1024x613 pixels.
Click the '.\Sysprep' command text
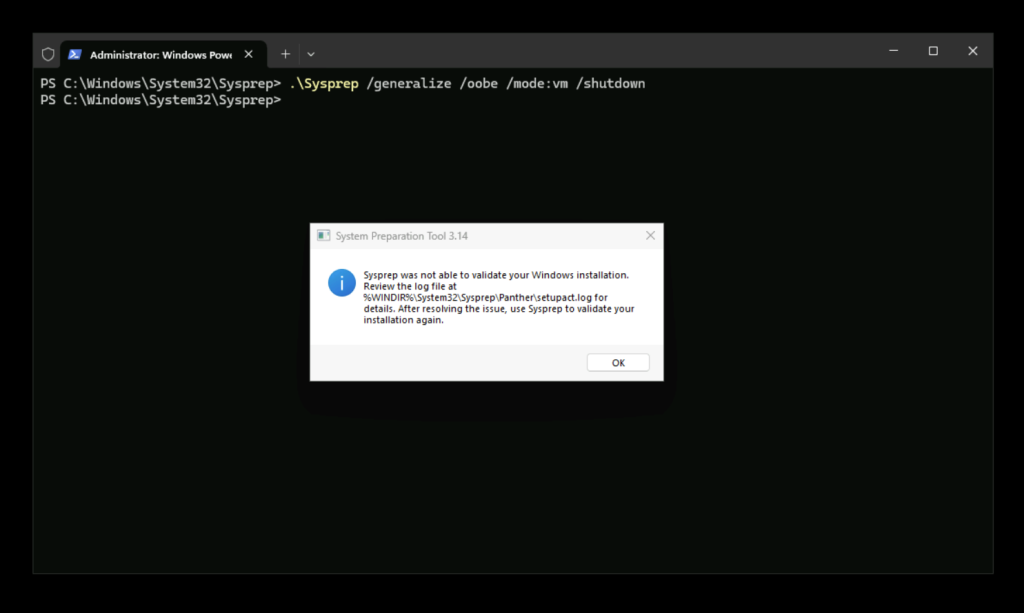click(324, 84)
